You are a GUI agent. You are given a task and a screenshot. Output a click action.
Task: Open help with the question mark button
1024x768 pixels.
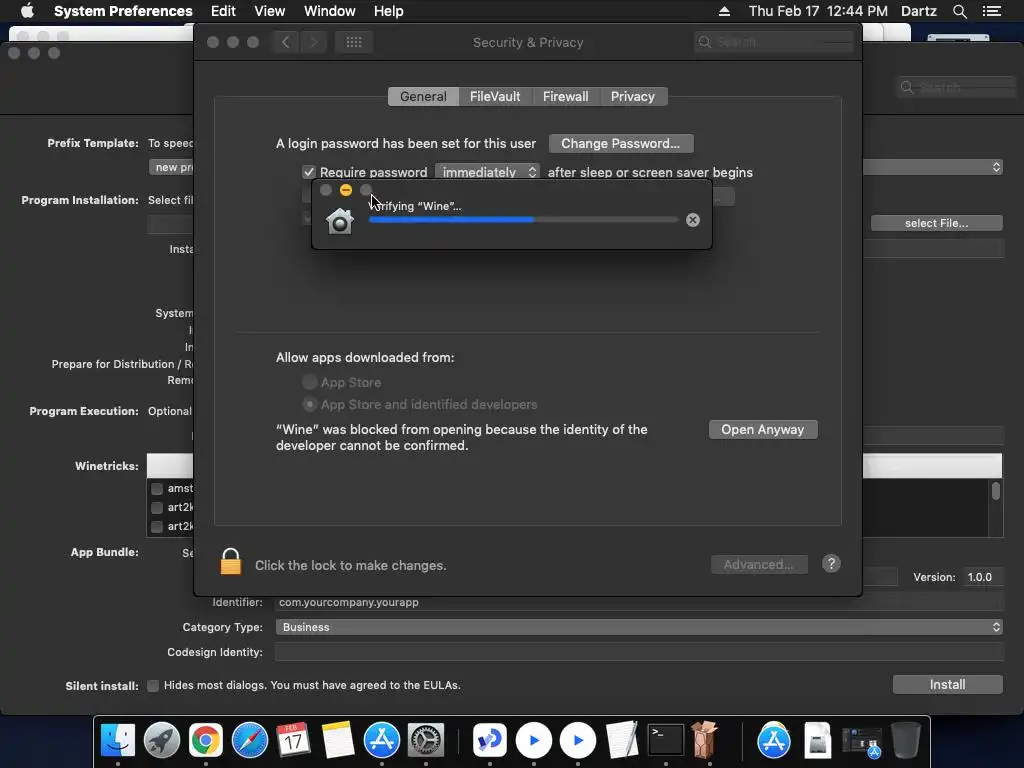point(831,564)
